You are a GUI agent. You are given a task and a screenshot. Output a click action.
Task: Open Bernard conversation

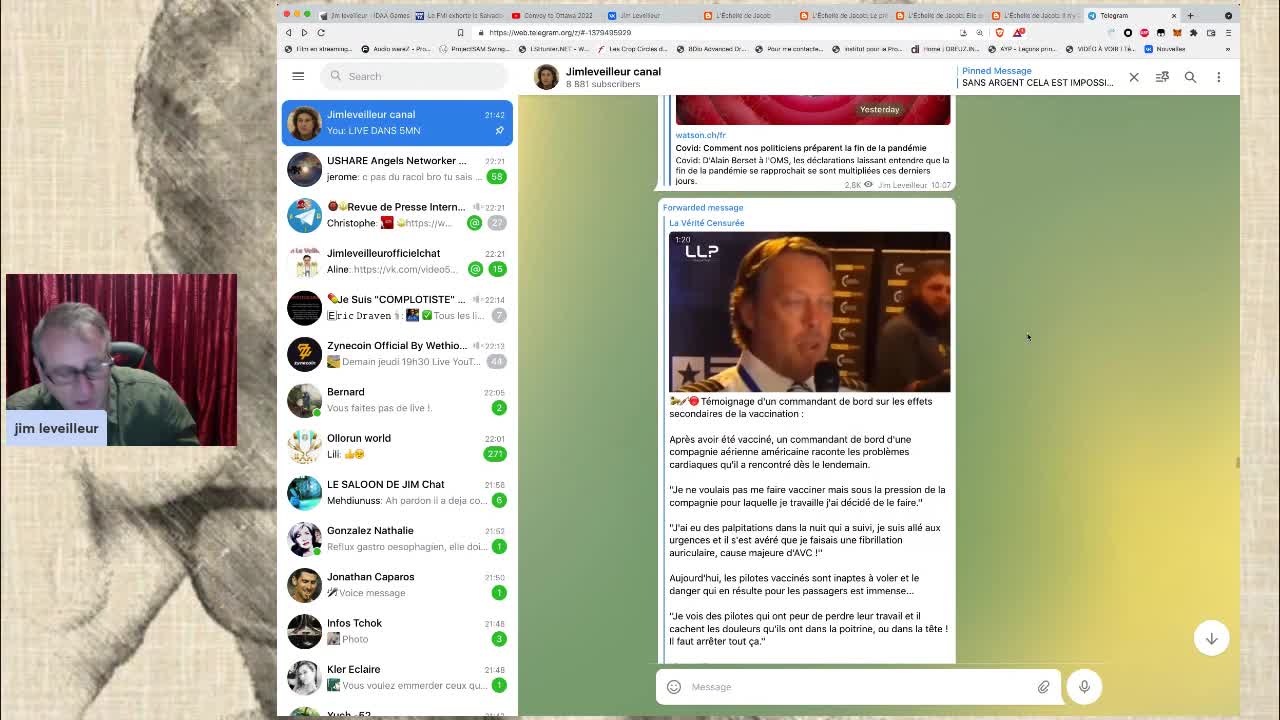(397, 399)
